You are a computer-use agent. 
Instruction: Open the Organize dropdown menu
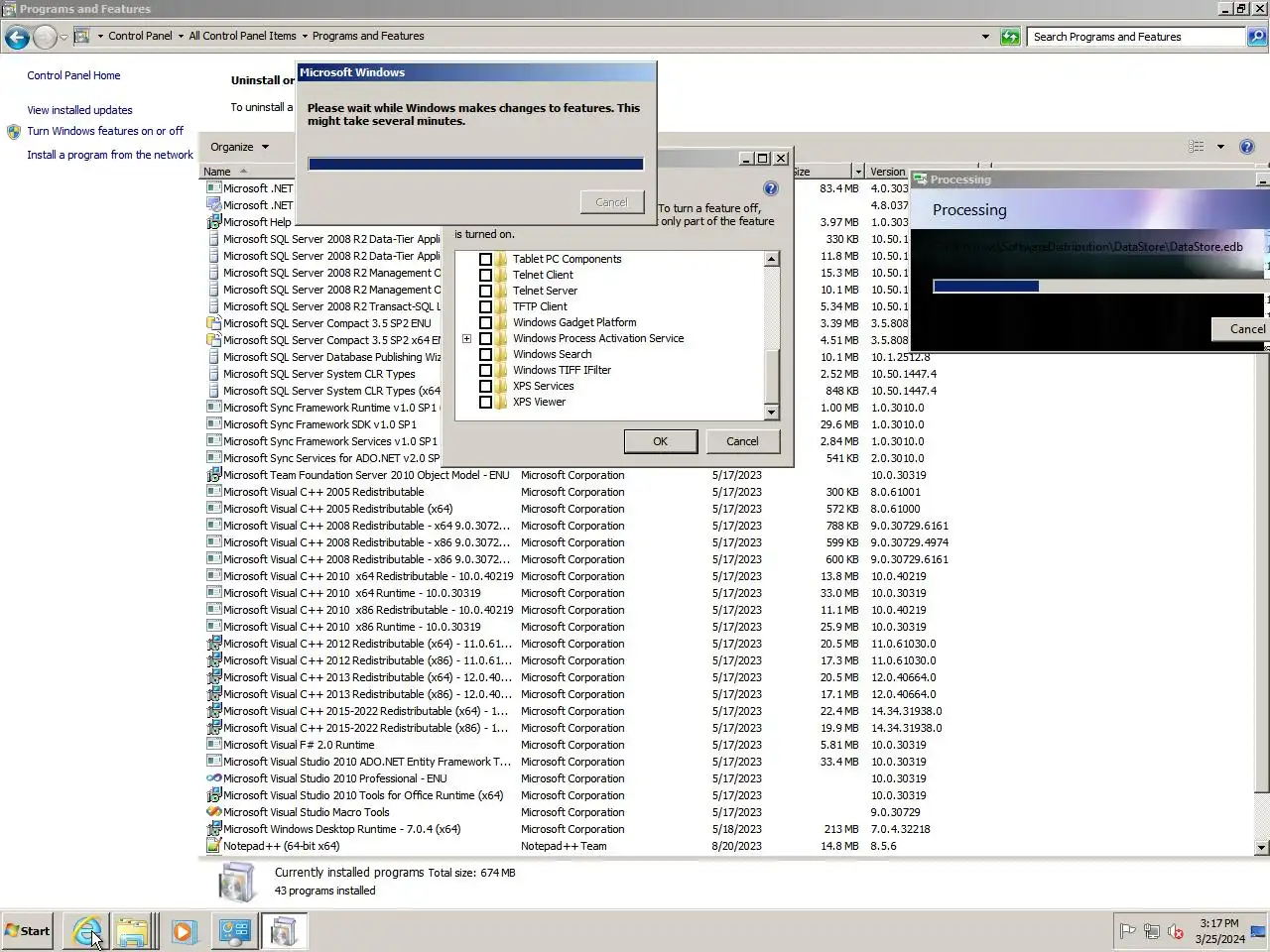239,147
